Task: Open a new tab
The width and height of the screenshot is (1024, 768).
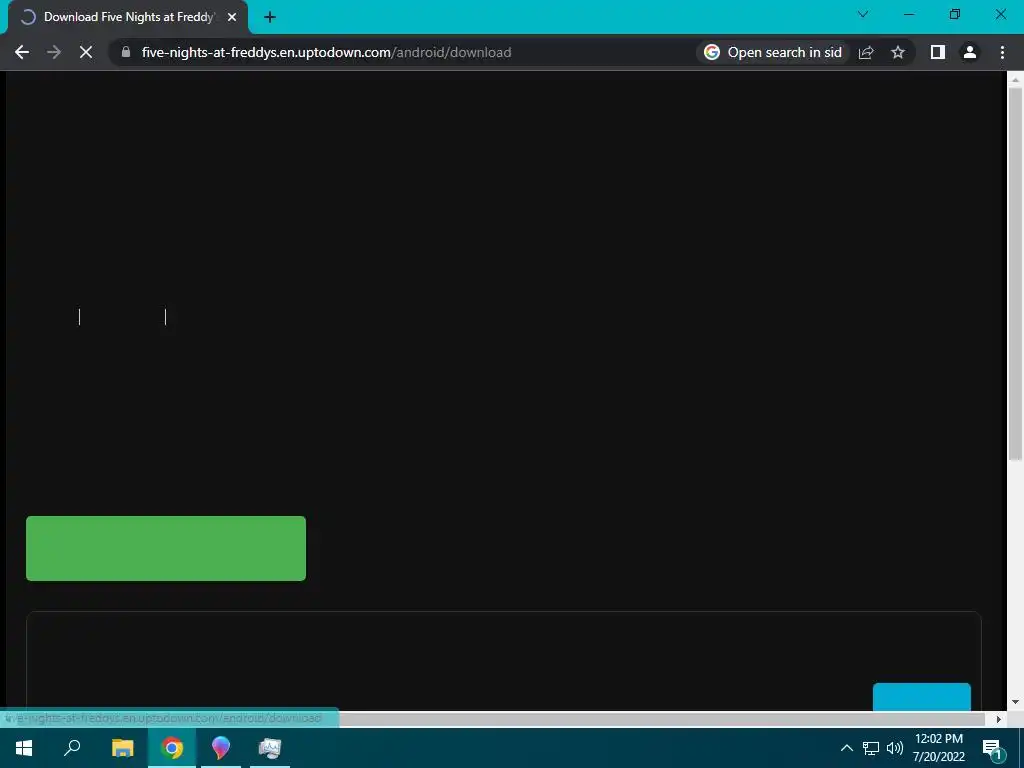Action: 270,17
